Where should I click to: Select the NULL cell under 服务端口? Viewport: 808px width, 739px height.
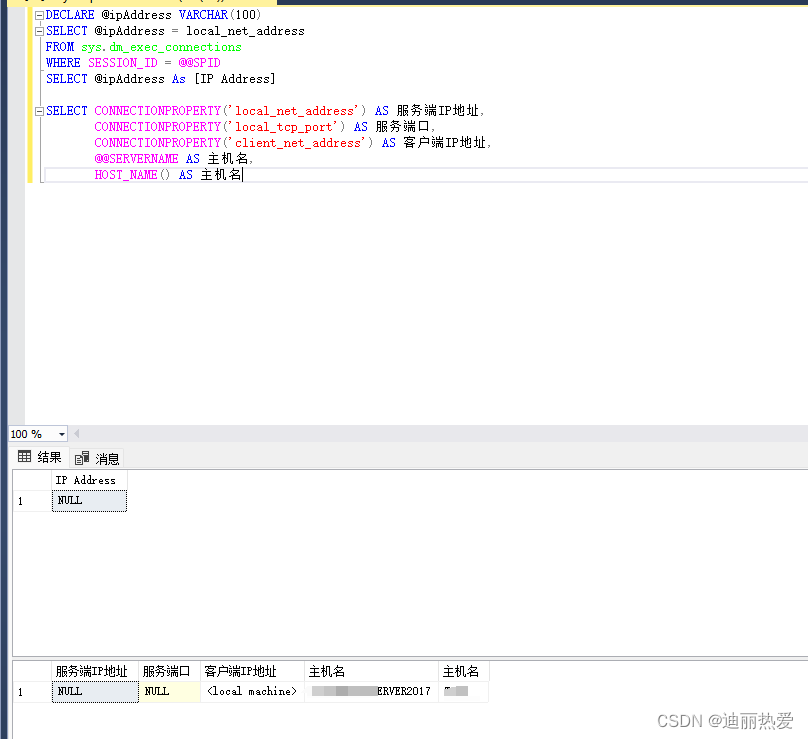pos(169,691)
